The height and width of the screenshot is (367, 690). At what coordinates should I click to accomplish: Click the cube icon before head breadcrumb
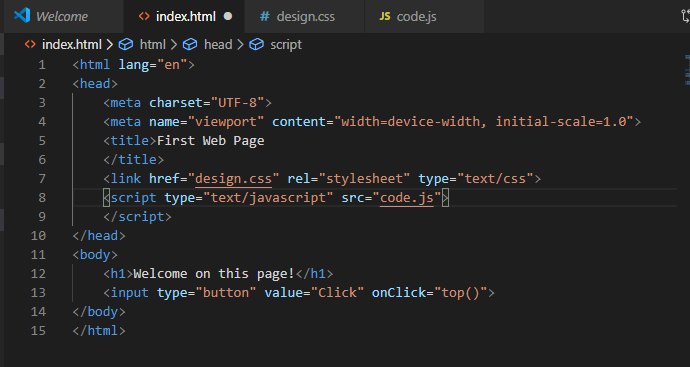click(190, 44)
